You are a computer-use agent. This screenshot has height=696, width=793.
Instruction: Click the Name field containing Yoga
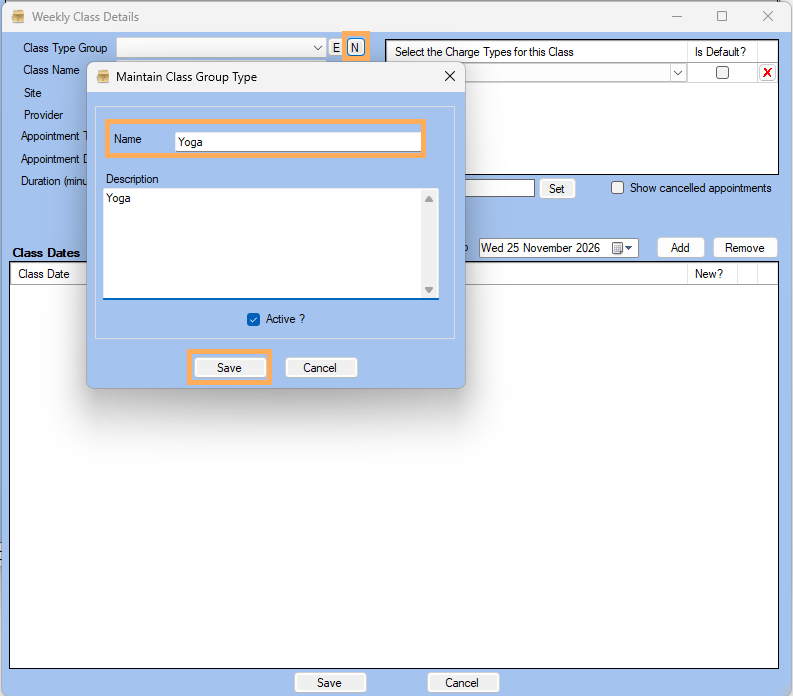[x=297, y=142]
